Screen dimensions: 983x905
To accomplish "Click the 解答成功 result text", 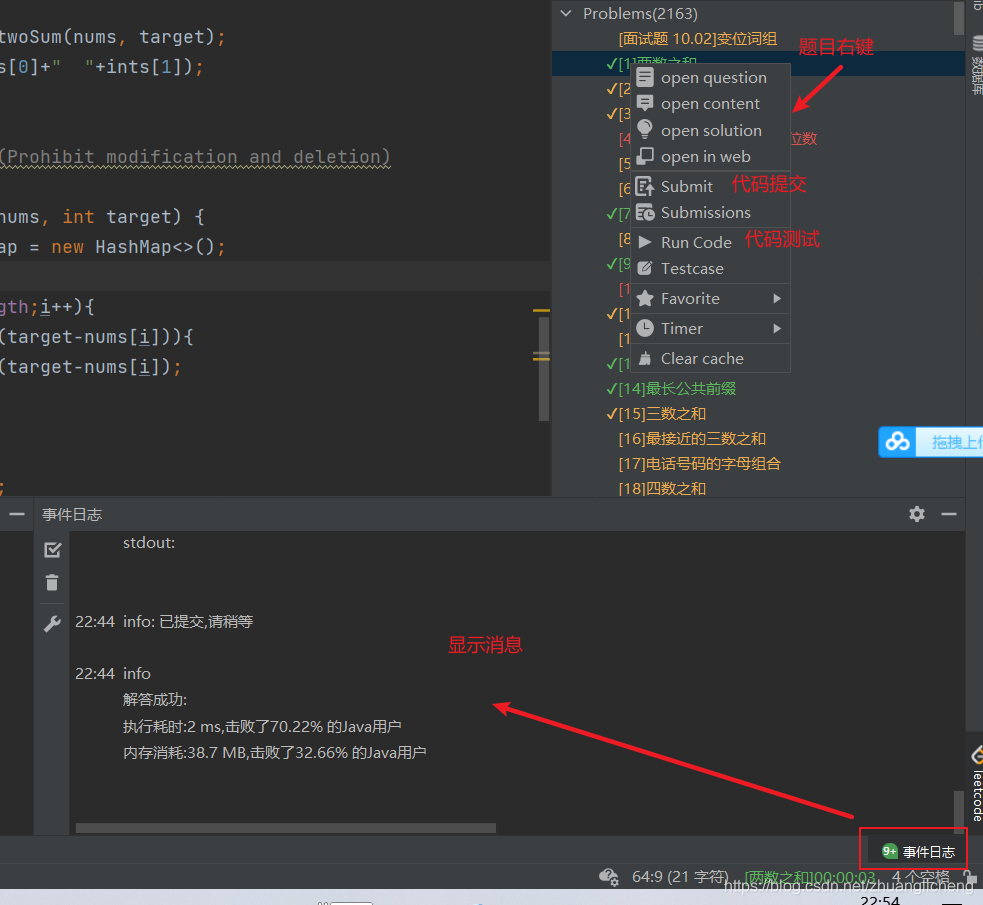I will [155, 699].
